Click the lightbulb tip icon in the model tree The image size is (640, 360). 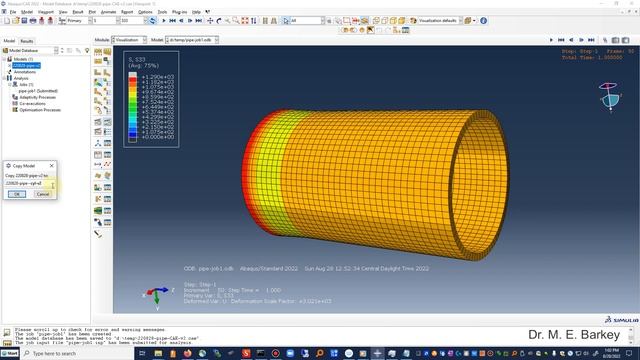click(x=87, y=51)
